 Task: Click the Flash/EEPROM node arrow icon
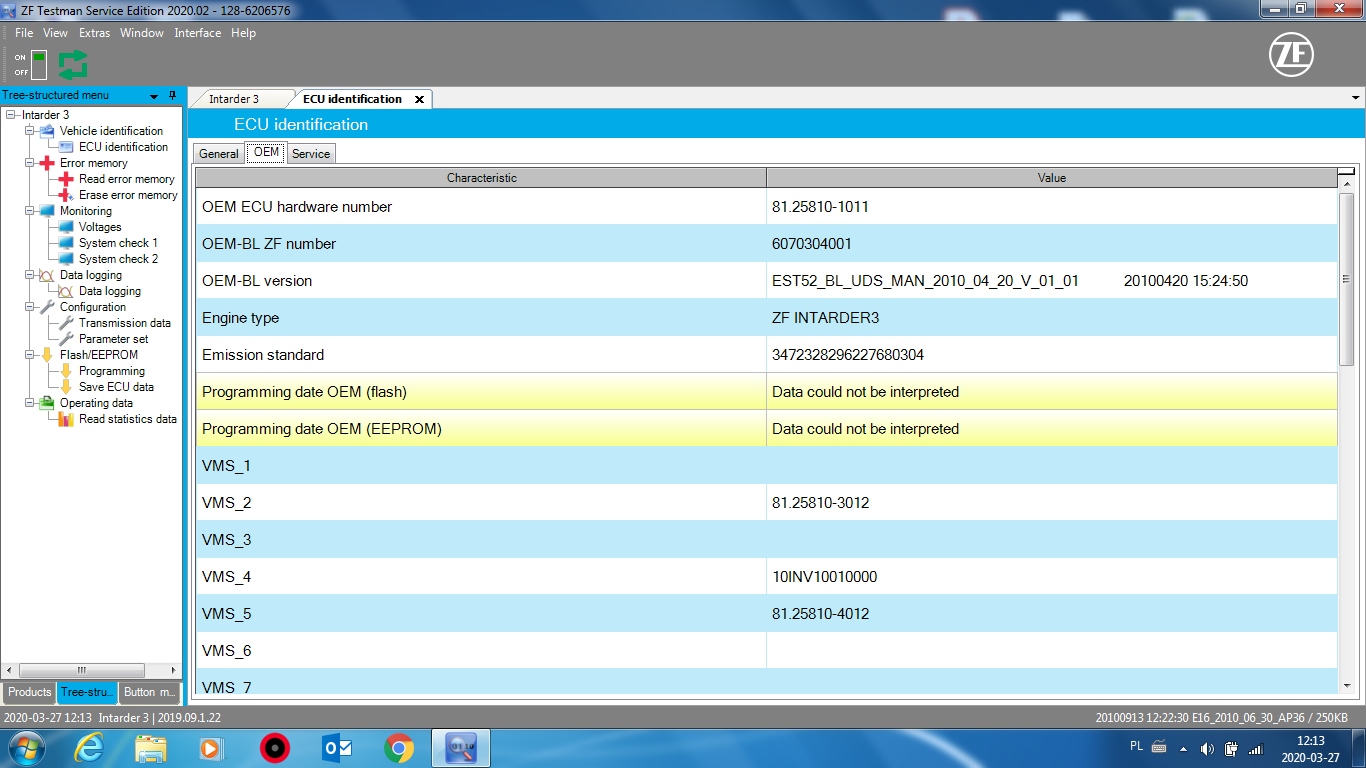(x=47, y=355)
